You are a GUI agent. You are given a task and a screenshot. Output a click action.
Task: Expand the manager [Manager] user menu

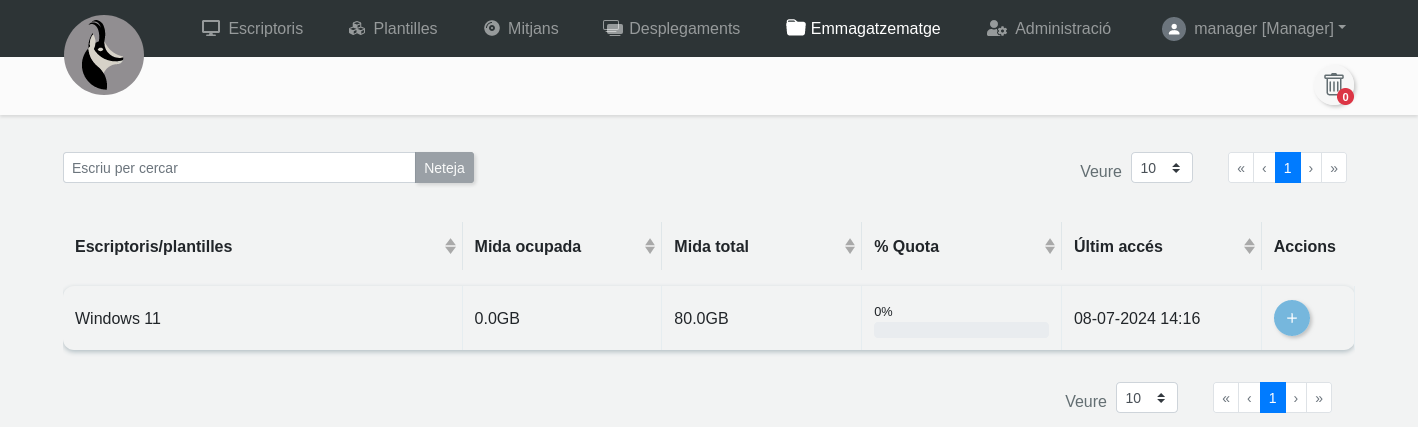1254,28
